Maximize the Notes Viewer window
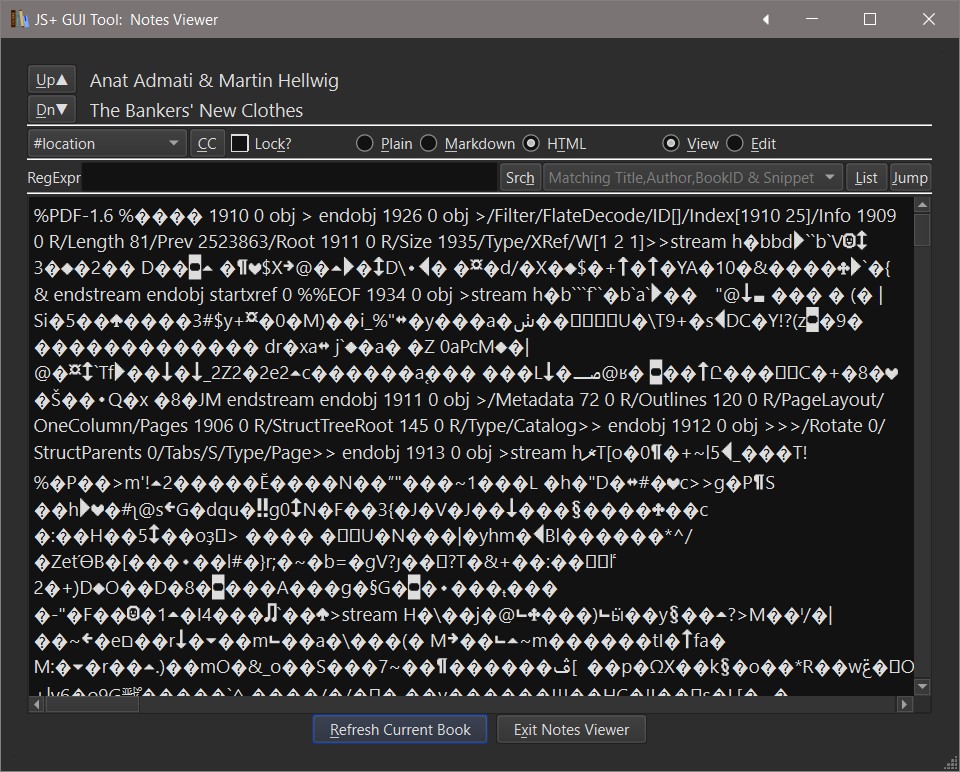 pos(869,20)
